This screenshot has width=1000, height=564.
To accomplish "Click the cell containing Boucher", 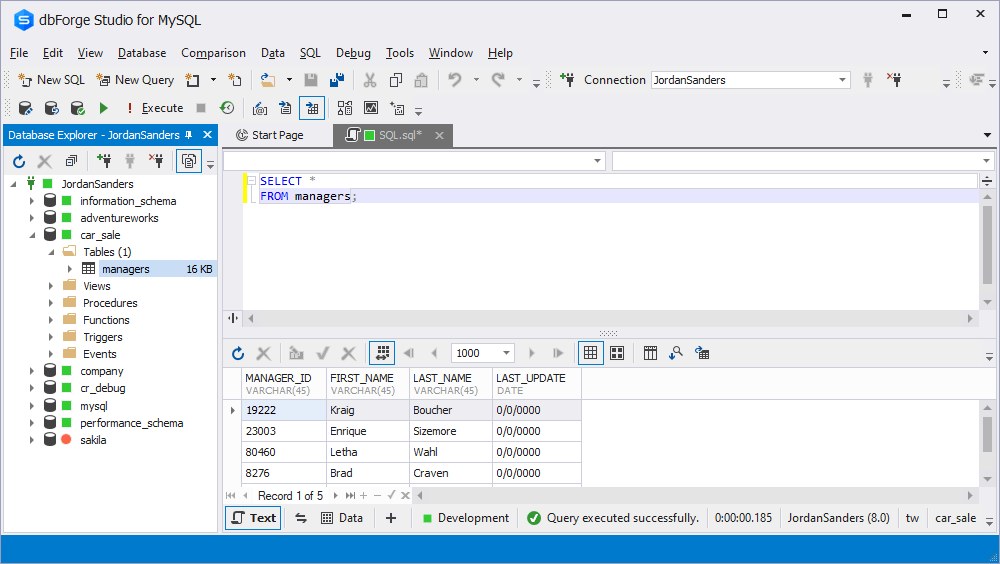I will click(451, 410).
